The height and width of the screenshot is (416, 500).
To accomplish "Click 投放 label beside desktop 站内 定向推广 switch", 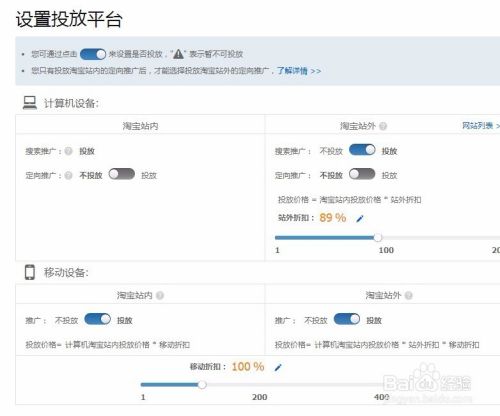I will point(149,175).
